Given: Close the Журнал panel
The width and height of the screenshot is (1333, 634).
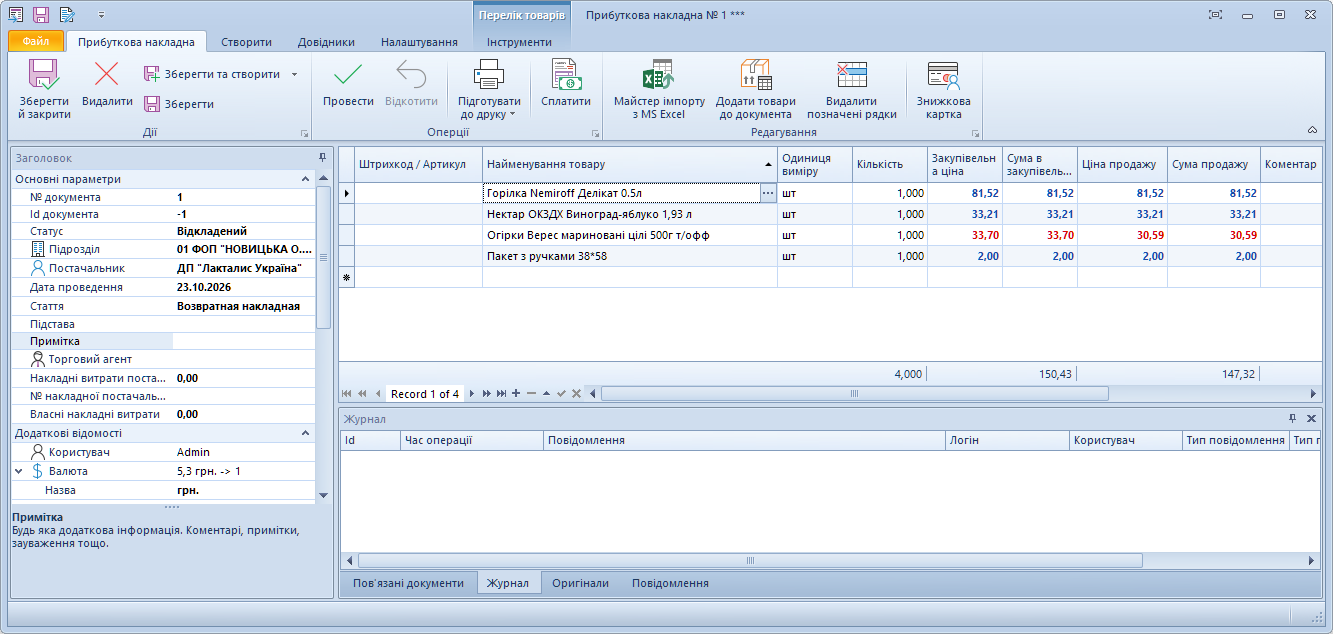Looking at the screenshot, I should click(1311, 419).
